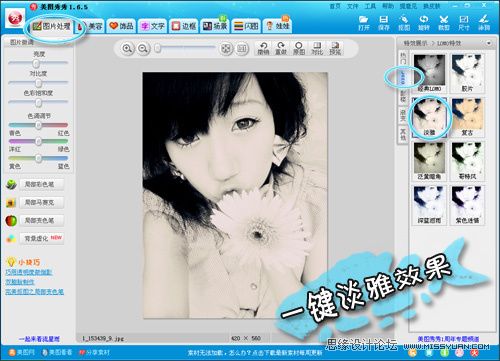Apply the 哥特风 gothic effect thumbnail
The height and width of the screenshot is (361, 500).
click(x=467, y=161)
